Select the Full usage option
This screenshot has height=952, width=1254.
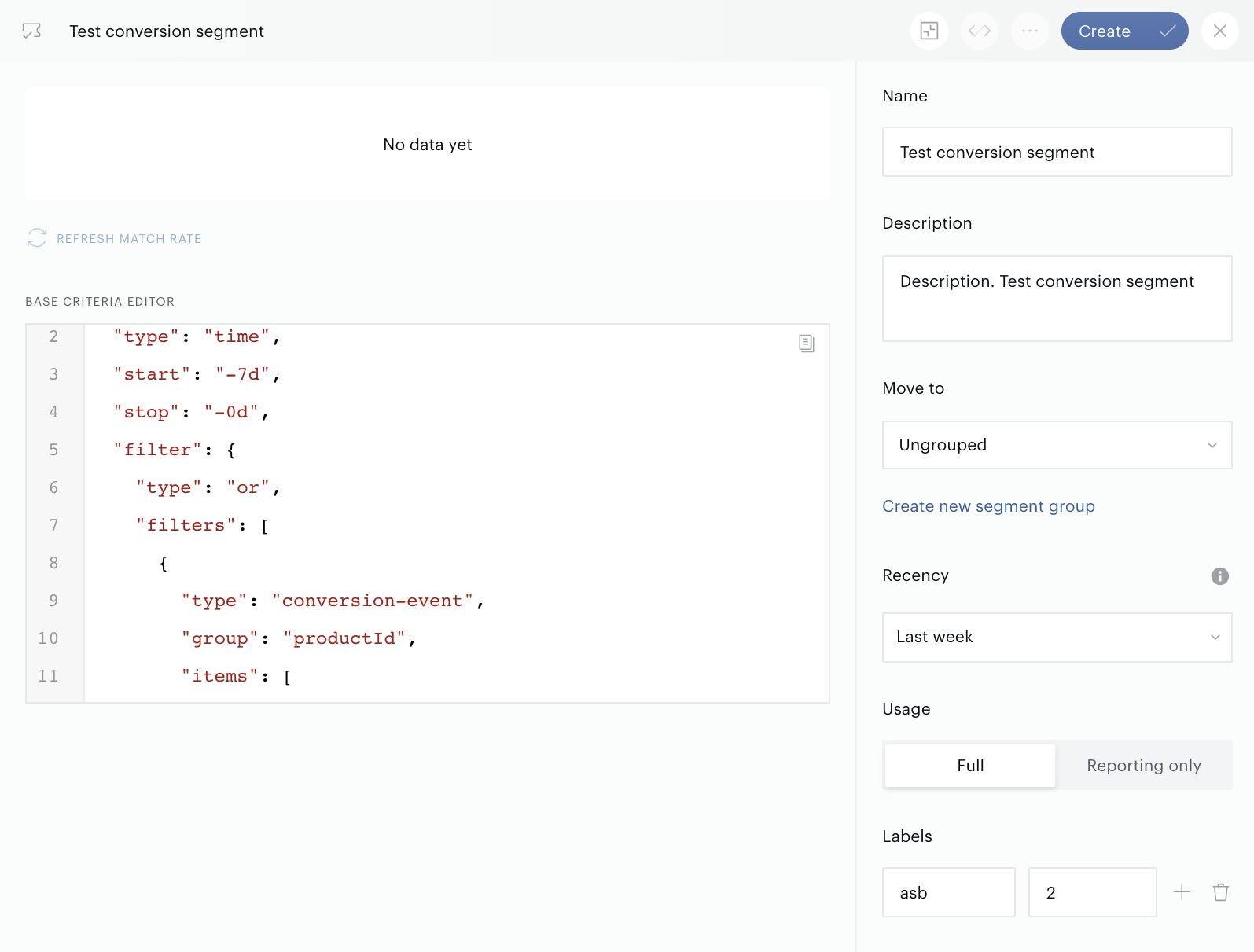pos(970,766)
